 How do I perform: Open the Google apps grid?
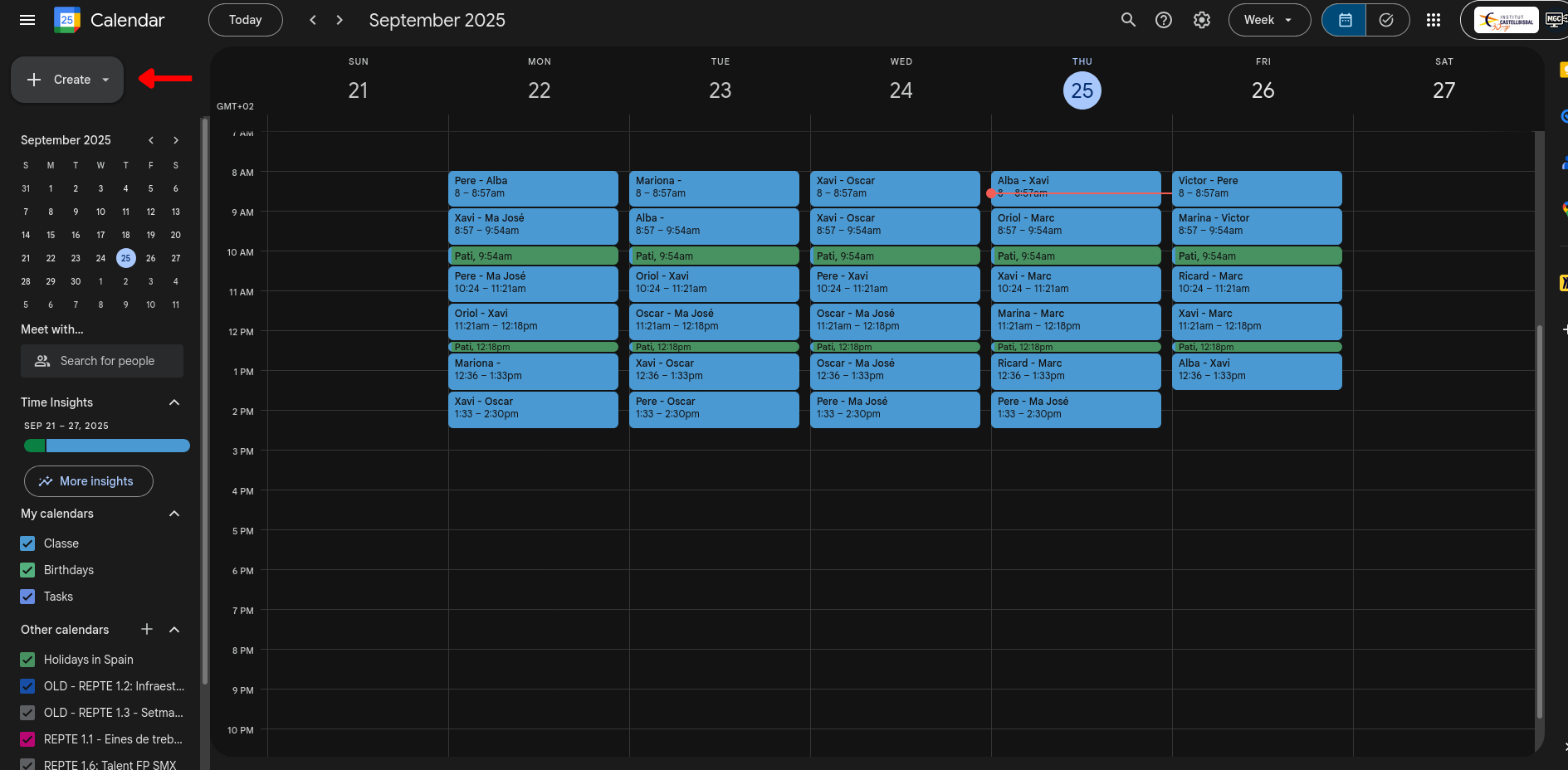click(1433, 20)
